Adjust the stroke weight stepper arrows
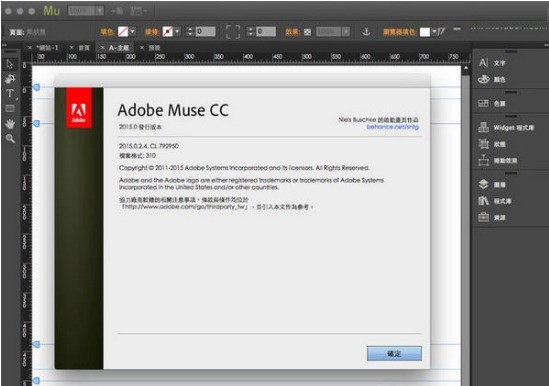 point(190,32)
